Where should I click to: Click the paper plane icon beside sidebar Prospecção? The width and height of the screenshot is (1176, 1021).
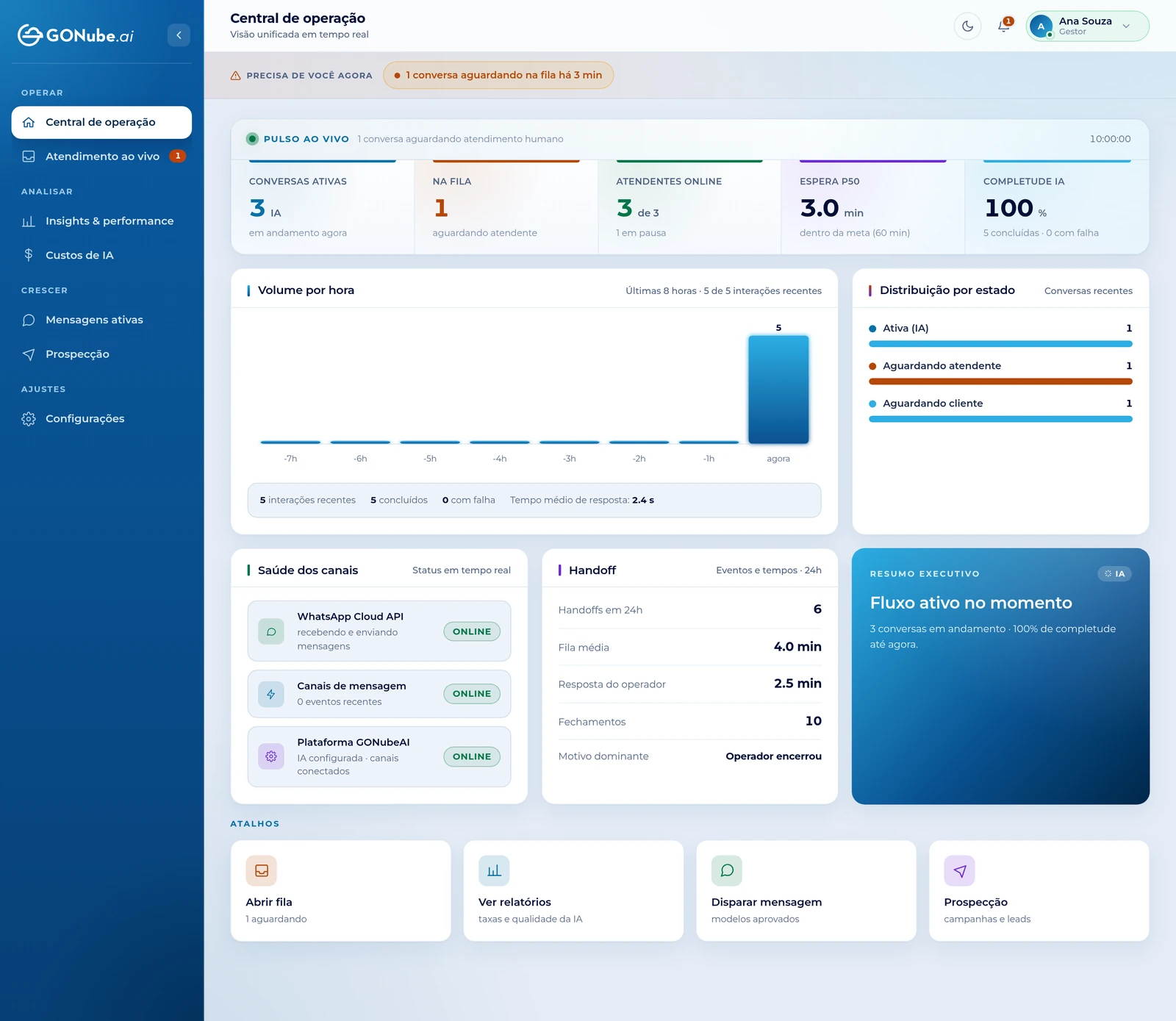tap(29, 354)
